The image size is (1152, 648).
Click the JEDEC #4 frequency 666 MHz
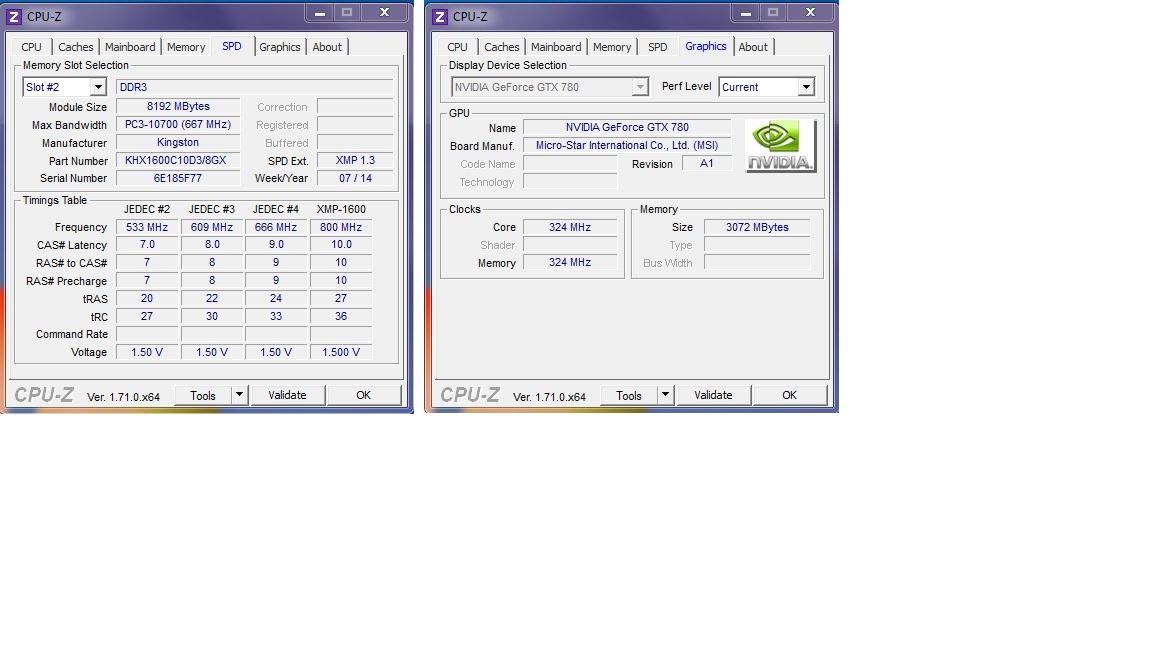(x=276, y=227)
